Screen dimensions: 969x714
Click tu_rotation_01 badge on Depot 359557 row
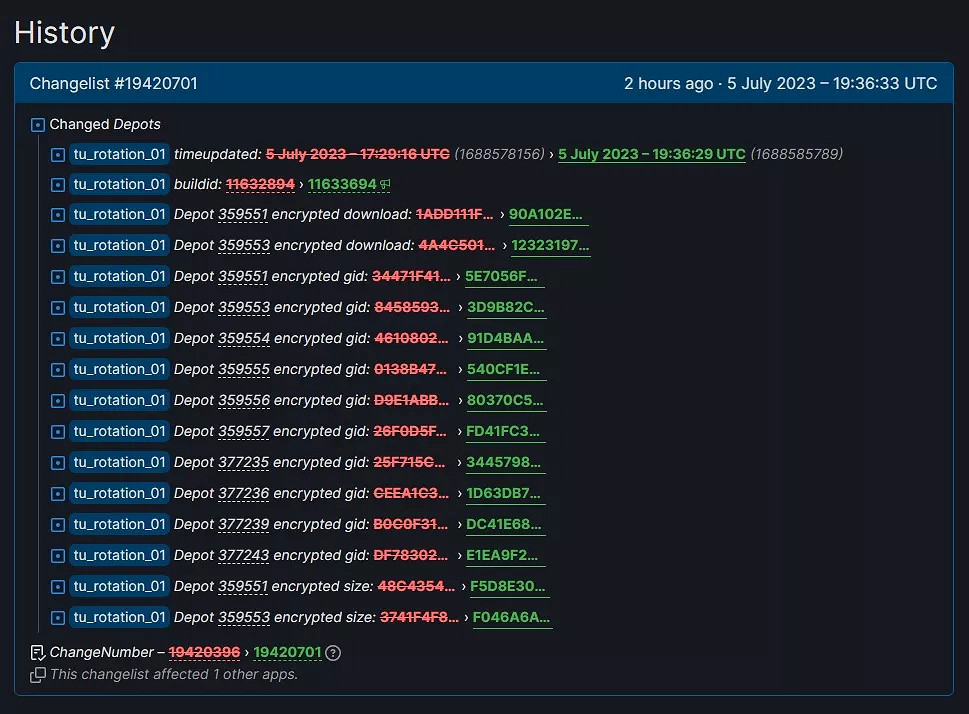click(119, 431)
